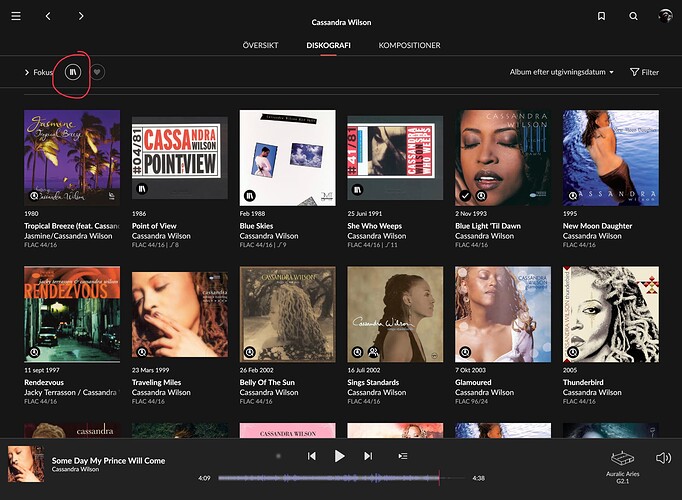Image resolution: width=682 pixels, height=500 pixels.
Task: Open the volume speaker control
Action: (x=663, y=458)
